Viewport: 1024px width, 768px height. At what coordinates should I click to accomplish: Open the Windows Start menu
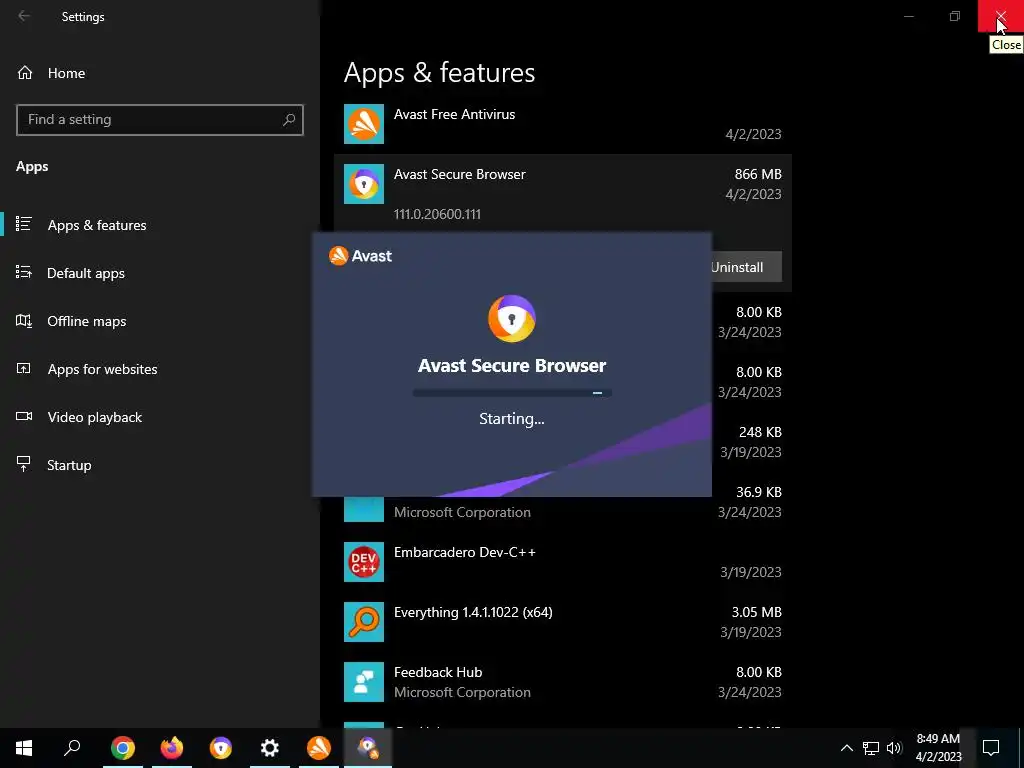[x=24, y=748]
